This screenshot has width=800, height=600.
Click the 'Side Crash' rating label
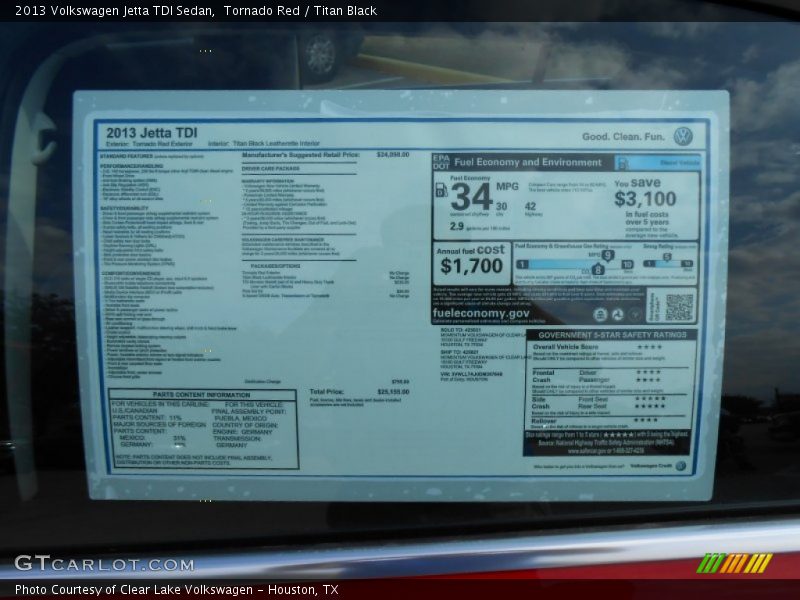tap(540, 403)
